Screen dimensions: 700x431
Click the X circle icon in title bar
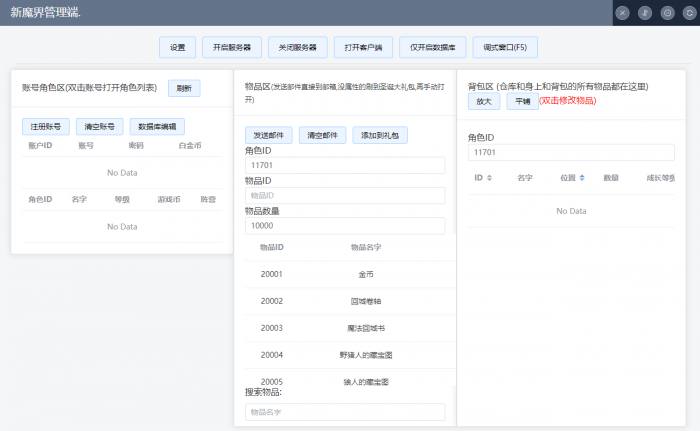pos(622,13)
